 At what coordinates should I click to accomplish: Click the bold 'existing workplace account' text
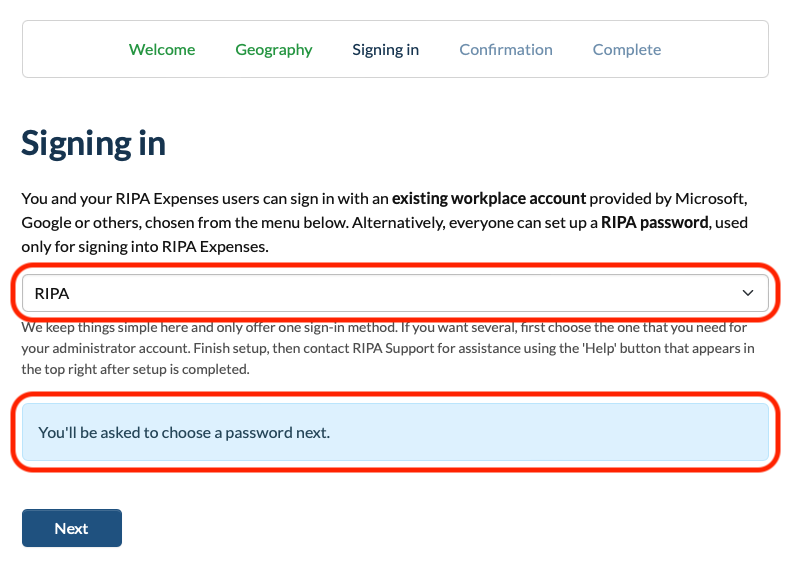[x=489, y=199]
